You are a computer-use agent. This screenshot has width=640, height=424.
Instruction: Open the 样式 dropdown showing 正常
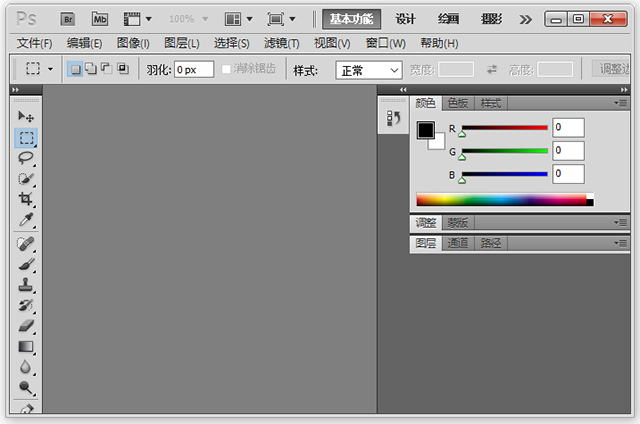click(x=368, y=70)
